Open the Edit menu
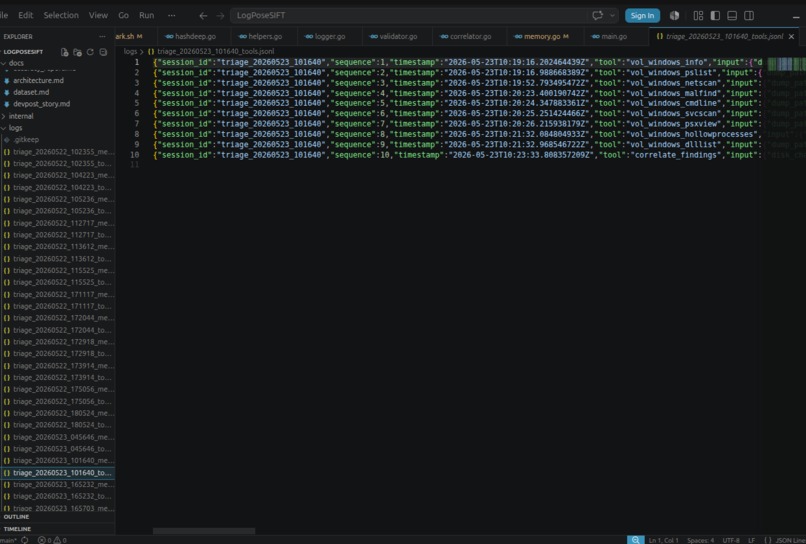Screen dimensions: 806x544 point(26,15)
